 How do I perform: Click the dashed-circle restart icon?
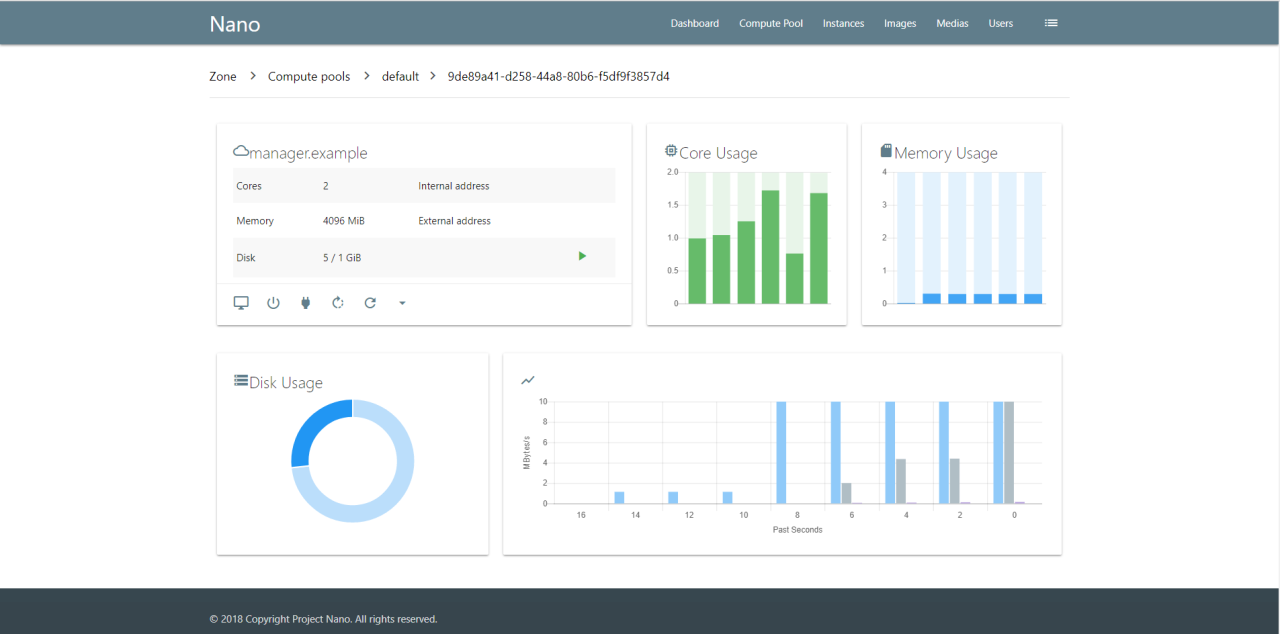point(338,303)
